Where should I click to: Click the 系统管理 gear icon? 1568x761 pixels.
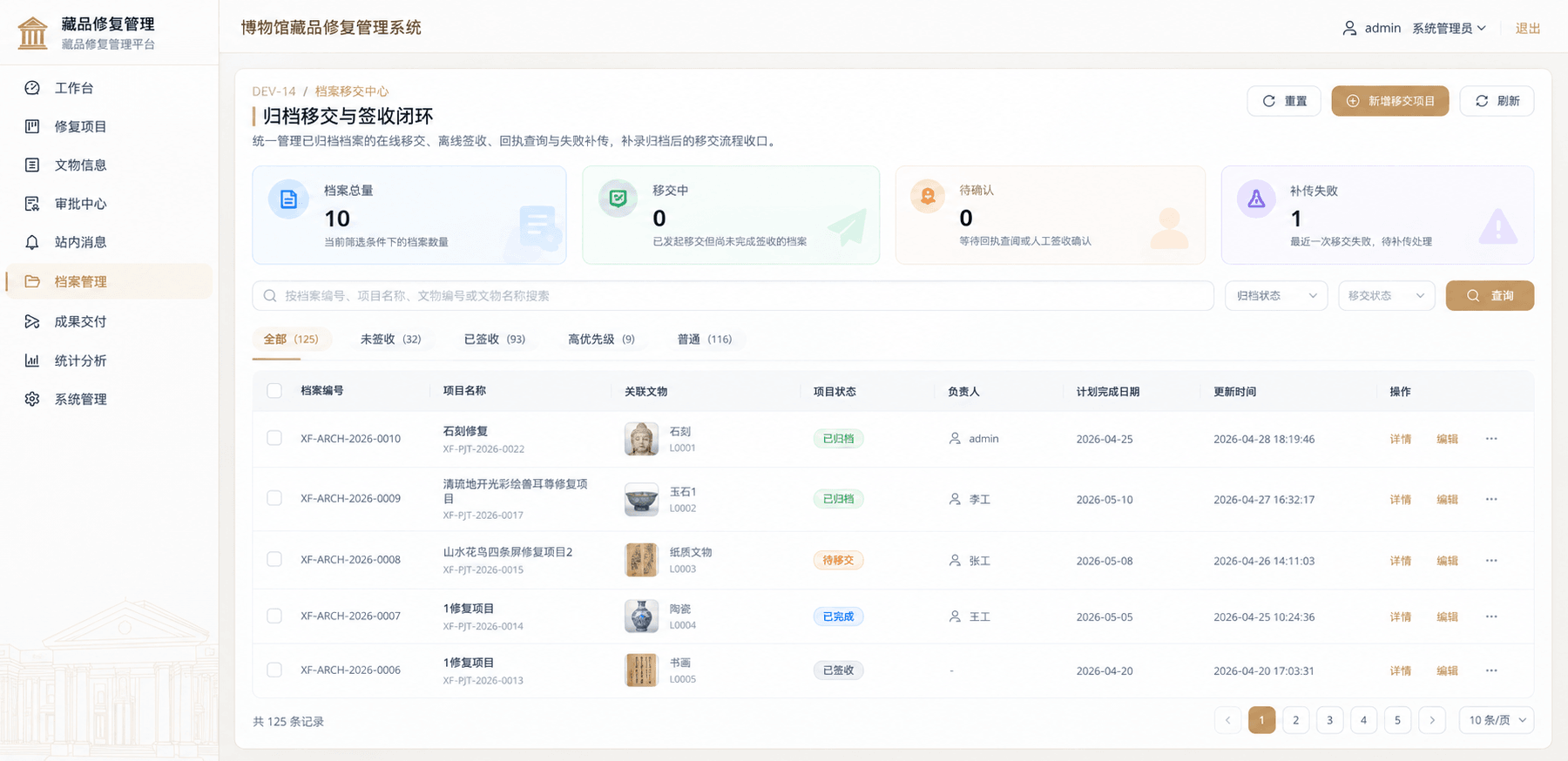click(32, 399)
